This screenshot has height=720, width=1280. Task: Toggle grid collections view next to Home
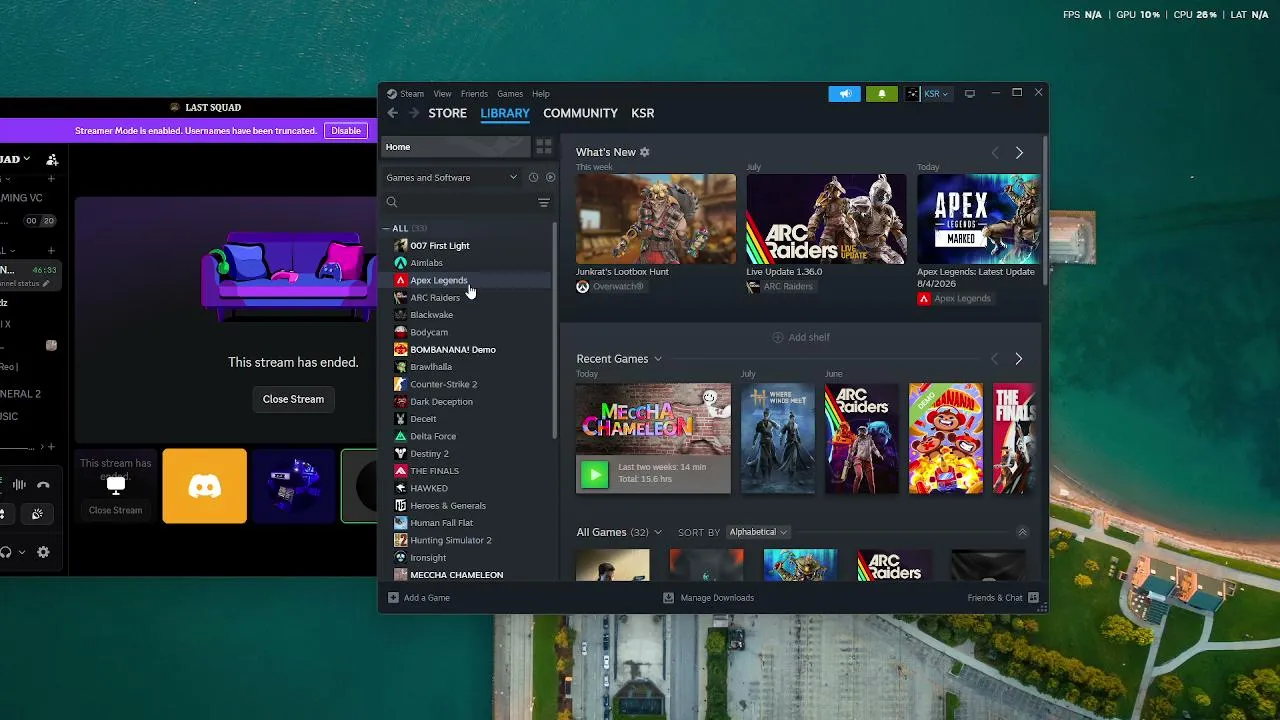tap(544, 146)
